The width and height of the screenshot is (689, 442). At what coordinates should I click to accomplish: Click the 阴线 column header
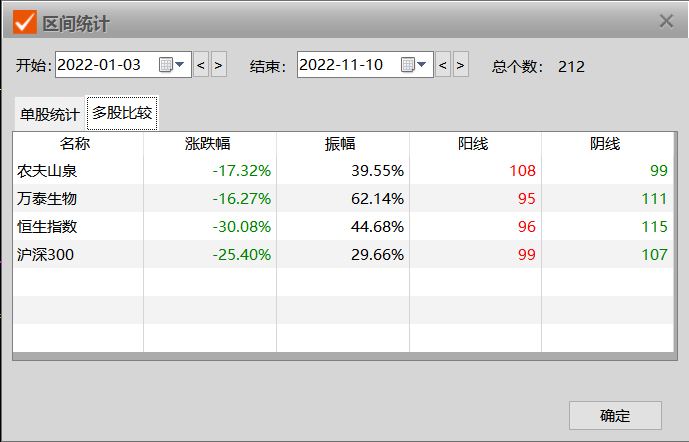(x=606, y=144)
